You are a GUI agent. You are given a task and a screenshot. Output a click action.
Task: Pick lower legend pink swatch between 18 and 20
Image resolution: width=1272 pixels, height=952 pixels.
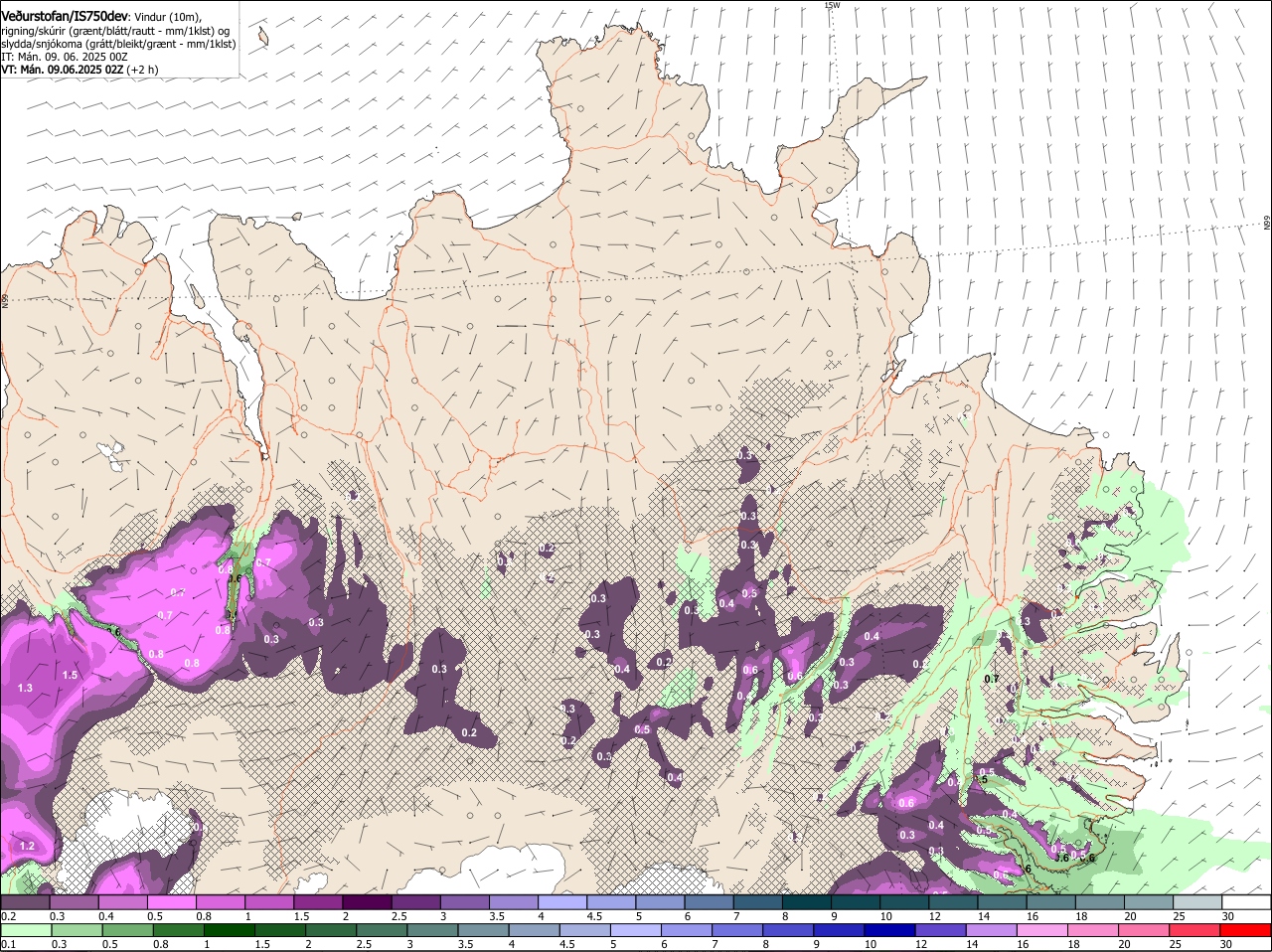1094,930
